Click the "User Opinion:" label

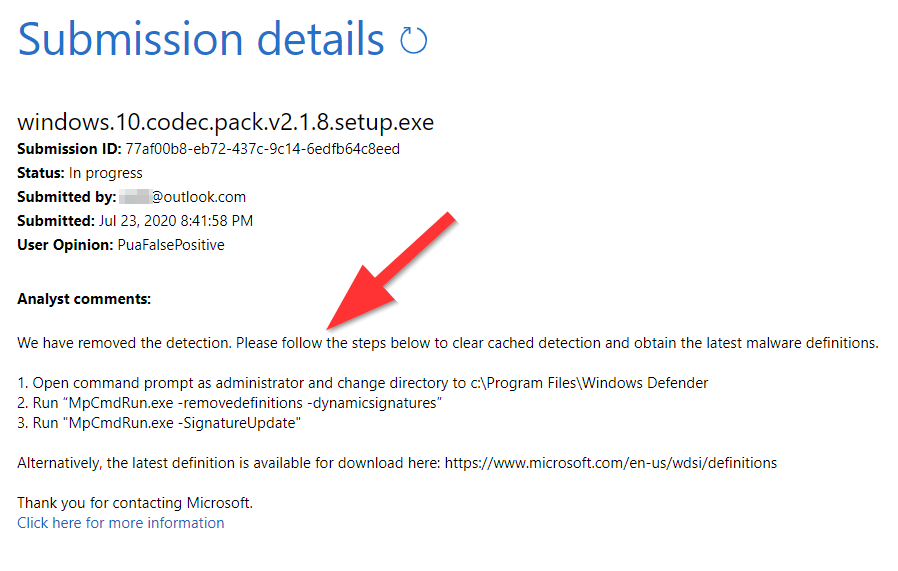(x=65, y=245)
